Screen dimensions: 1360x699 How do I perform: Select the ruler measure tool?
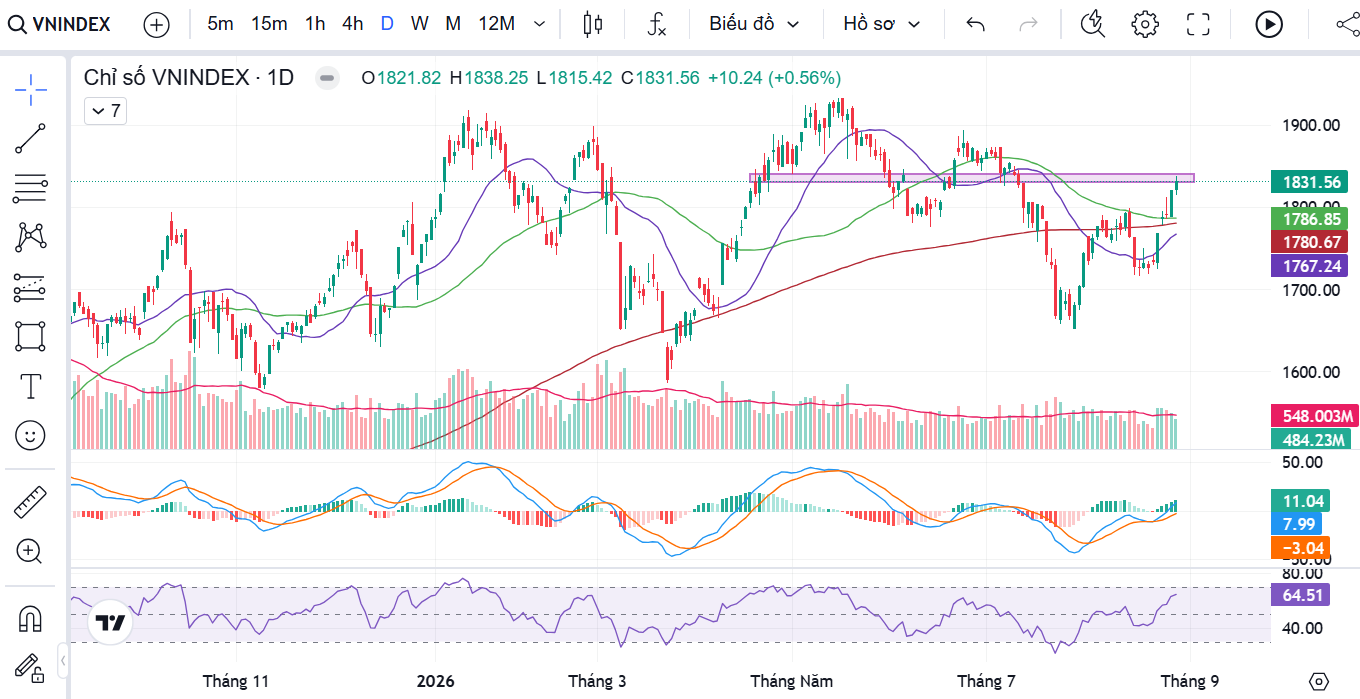[31, 502]
